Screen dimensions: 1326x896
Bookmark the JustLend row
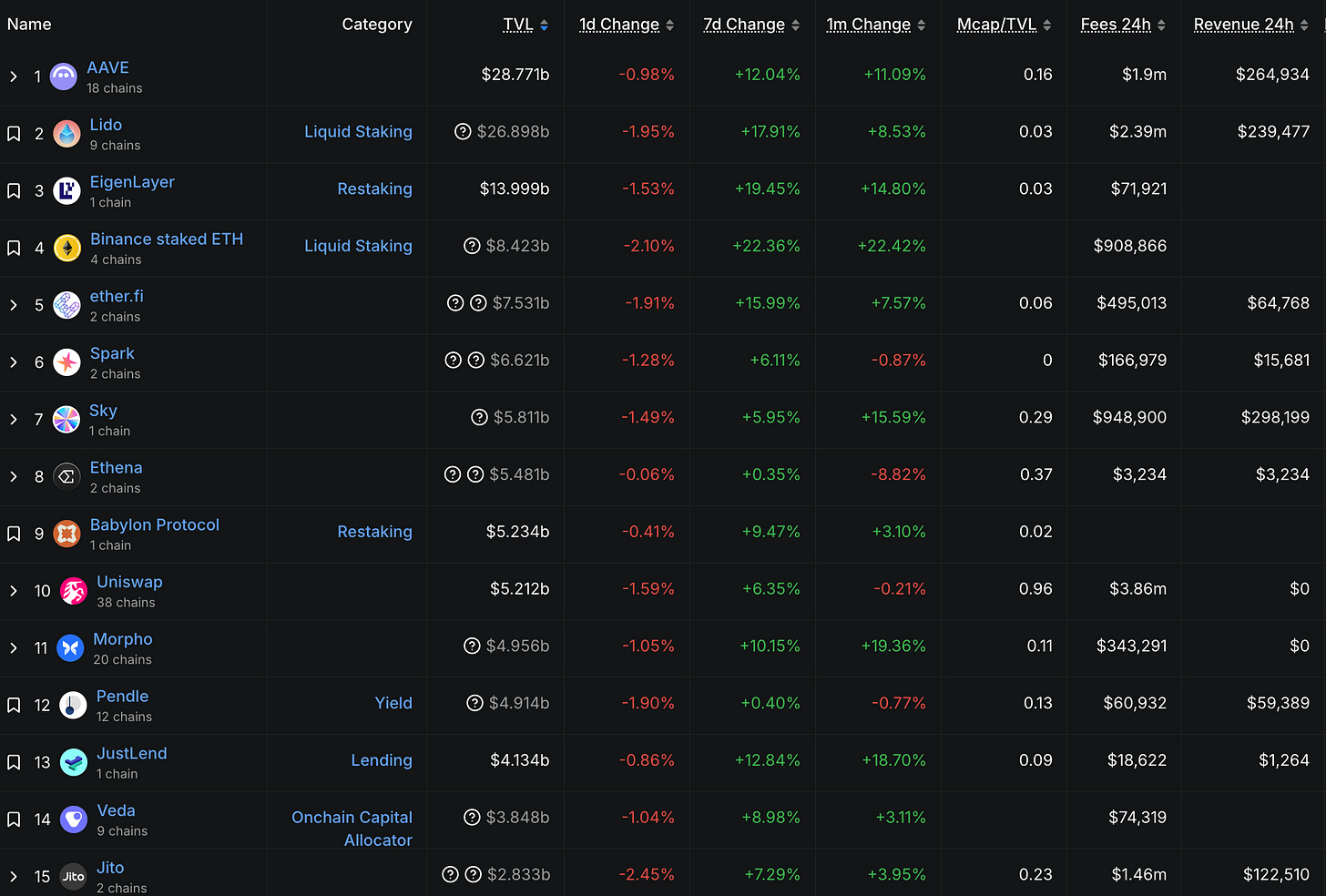[x=14, y=762]
